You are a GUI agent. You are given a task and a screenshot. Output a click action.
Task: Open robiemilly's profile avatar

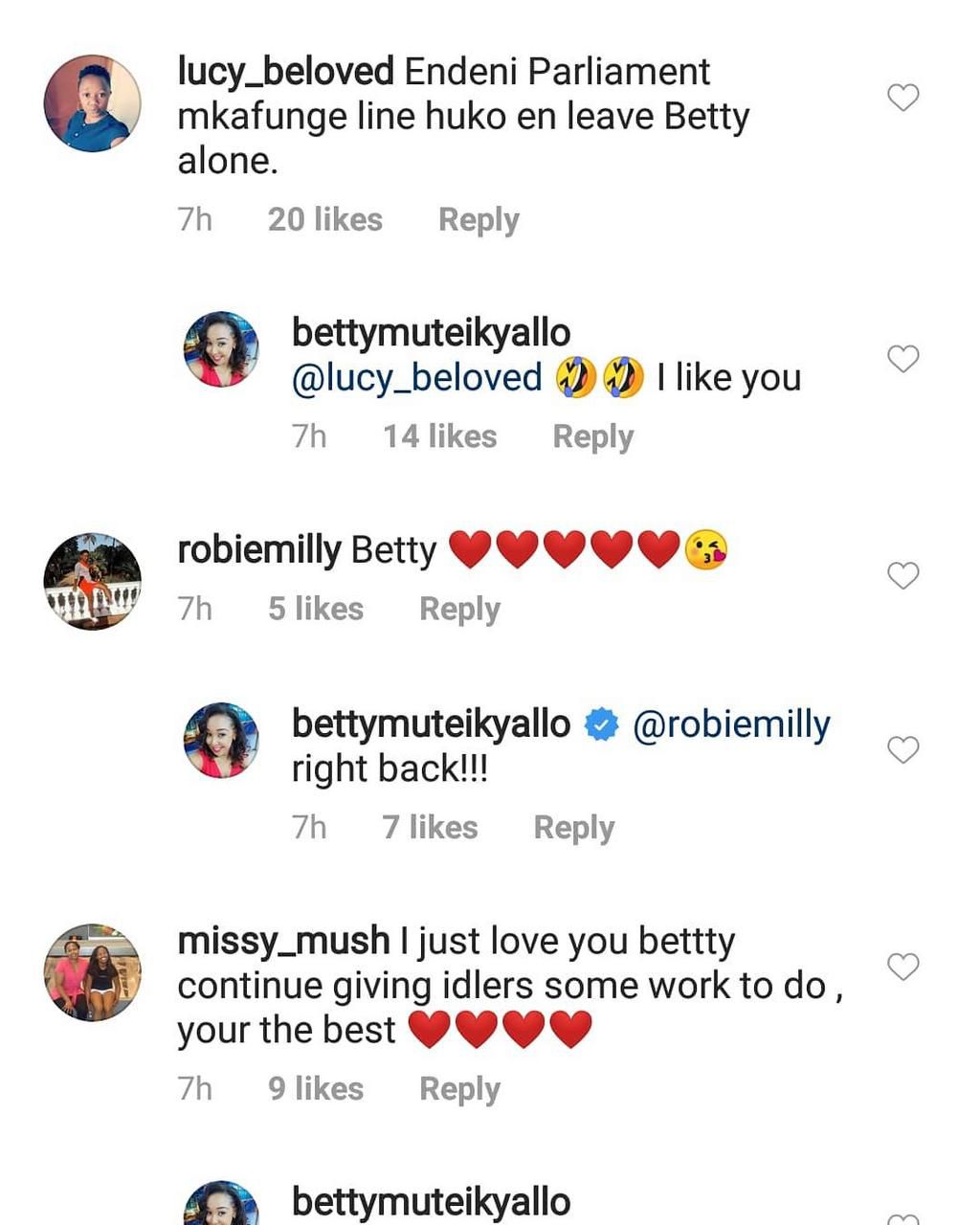coord(93,581)
